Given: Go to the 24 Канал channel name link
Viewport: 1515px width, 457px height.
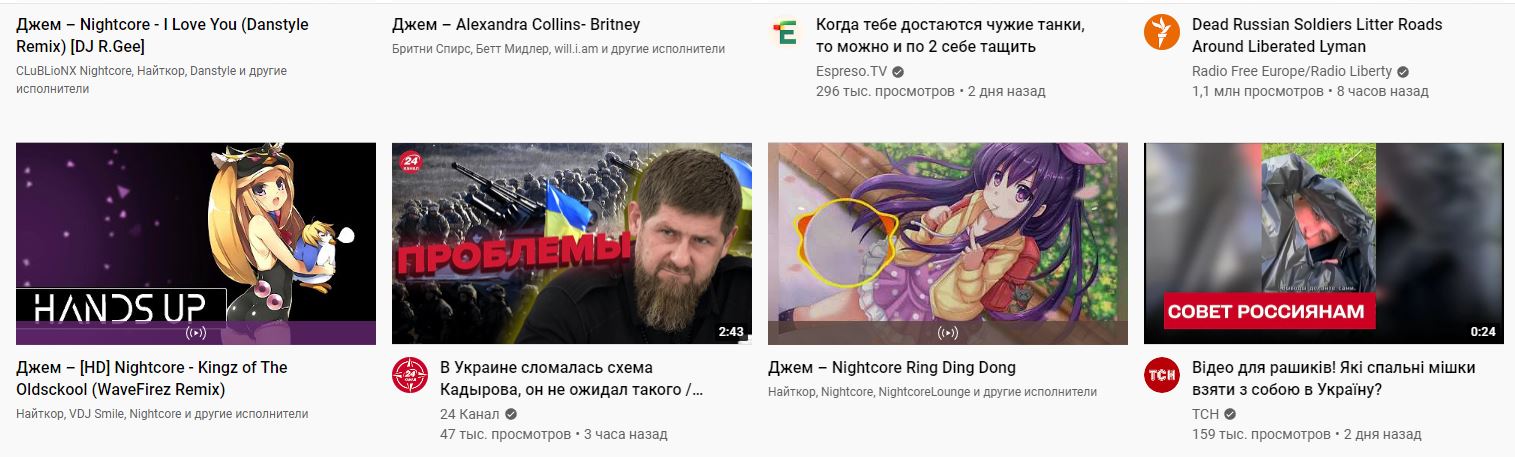Looking at the screenshot, I should click(x=469, y=415).
